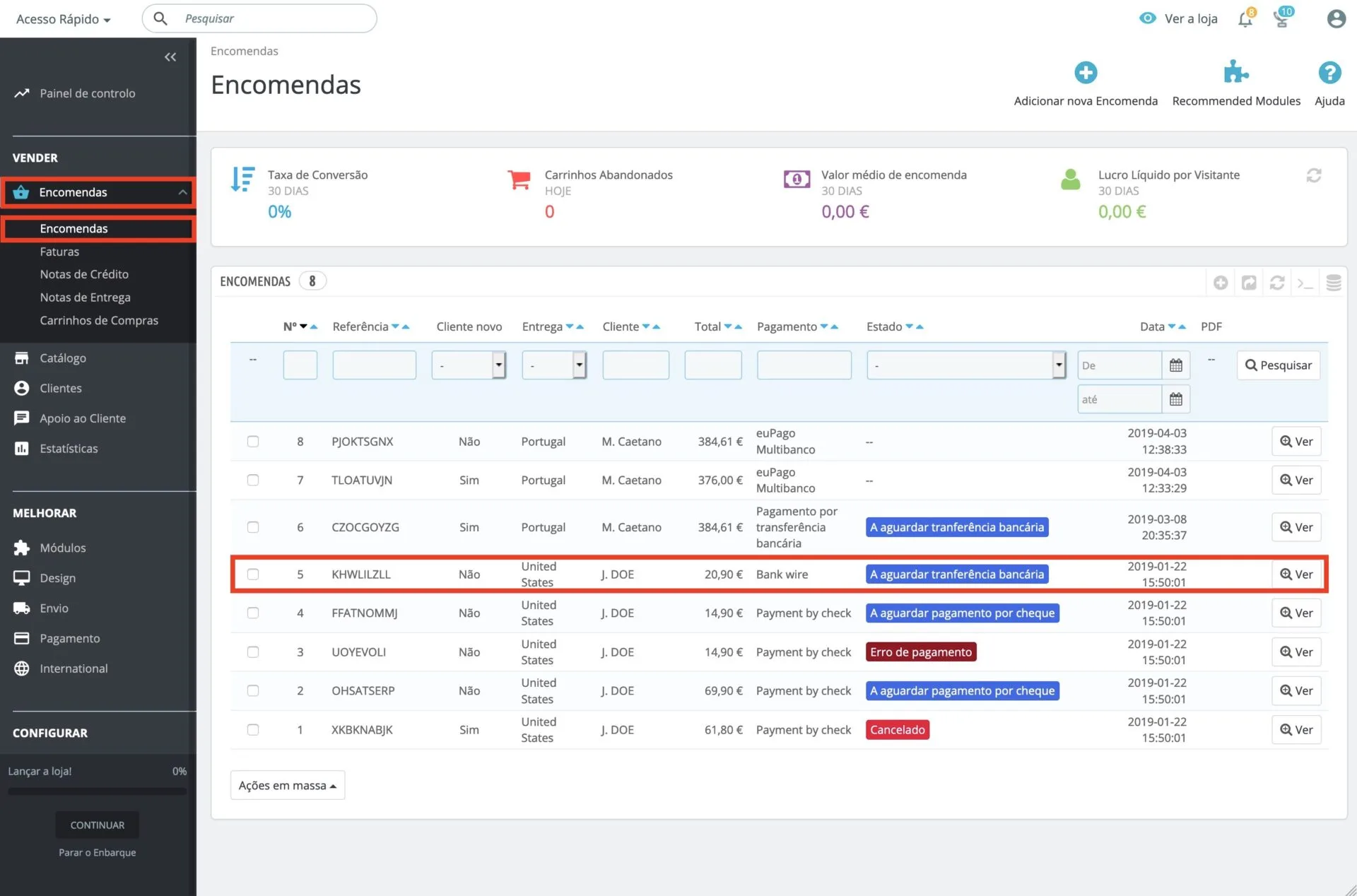Screen dimensions: 1357x896
Task: Click the Referência filter input field
Action: [374, 365]
